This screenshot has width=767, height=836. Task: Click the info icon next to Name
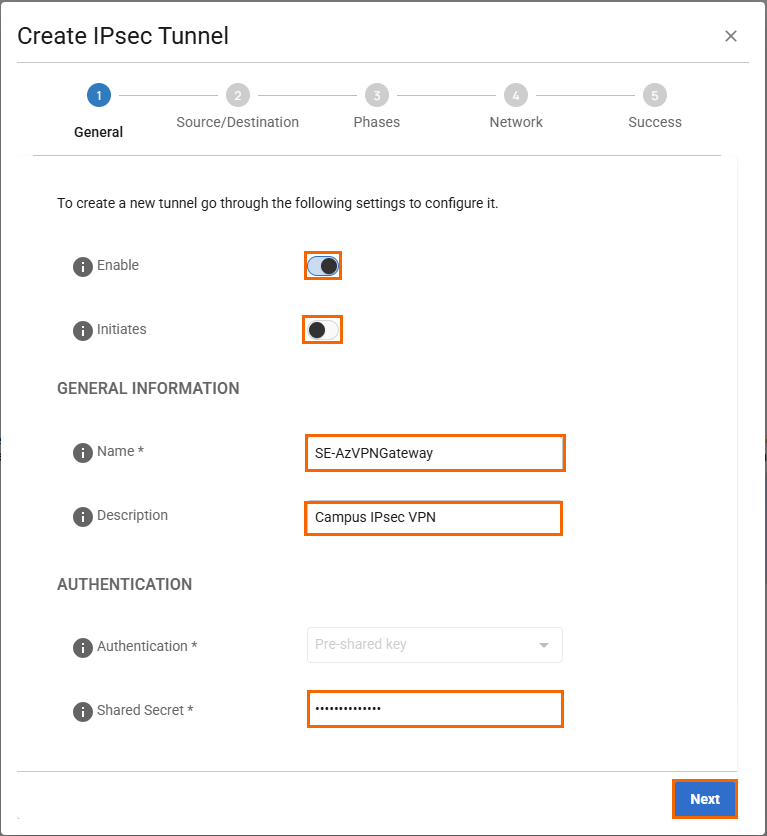point(83,453)
